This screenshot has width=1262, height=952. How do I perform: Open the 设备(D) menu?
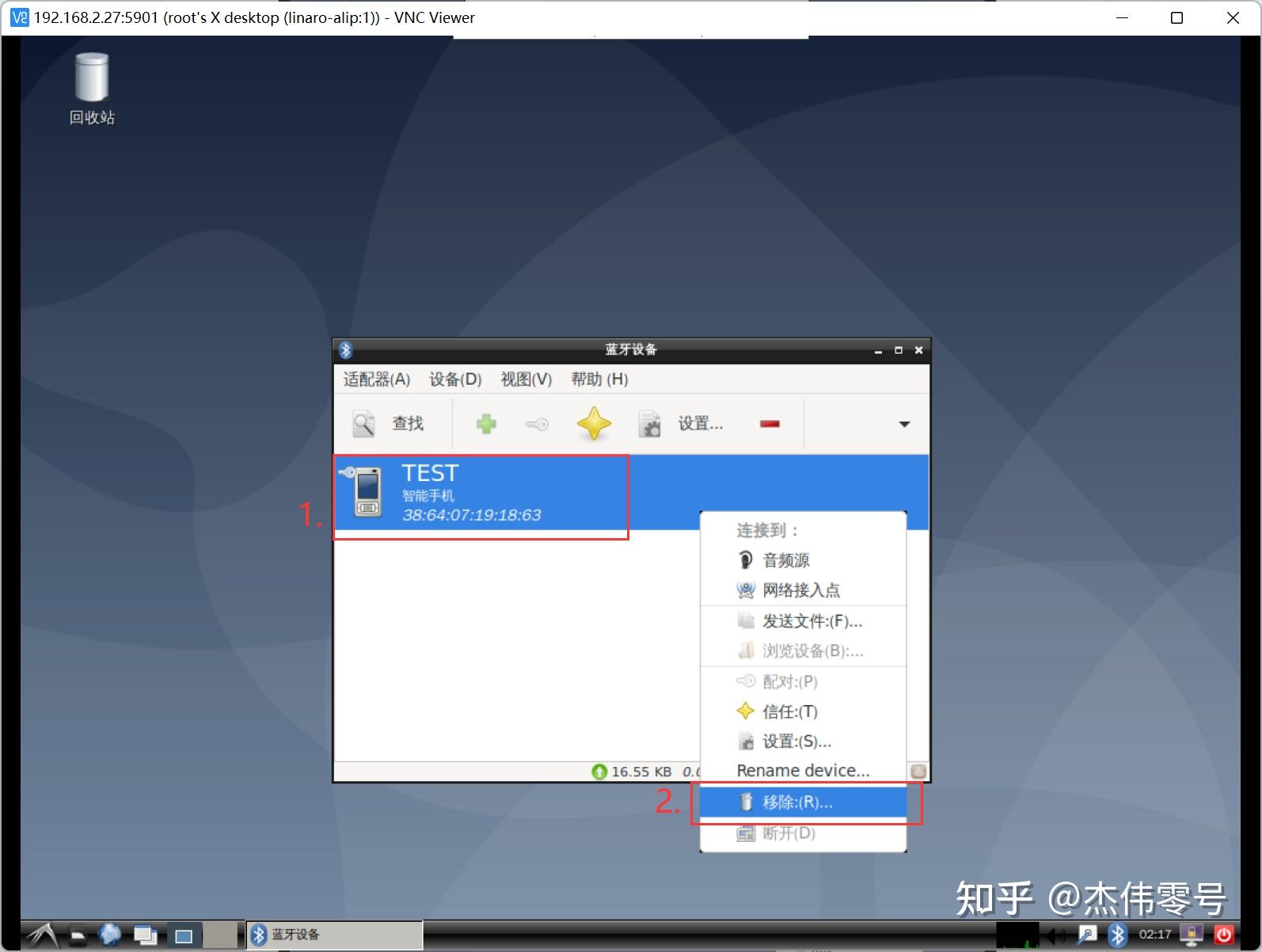455,379
